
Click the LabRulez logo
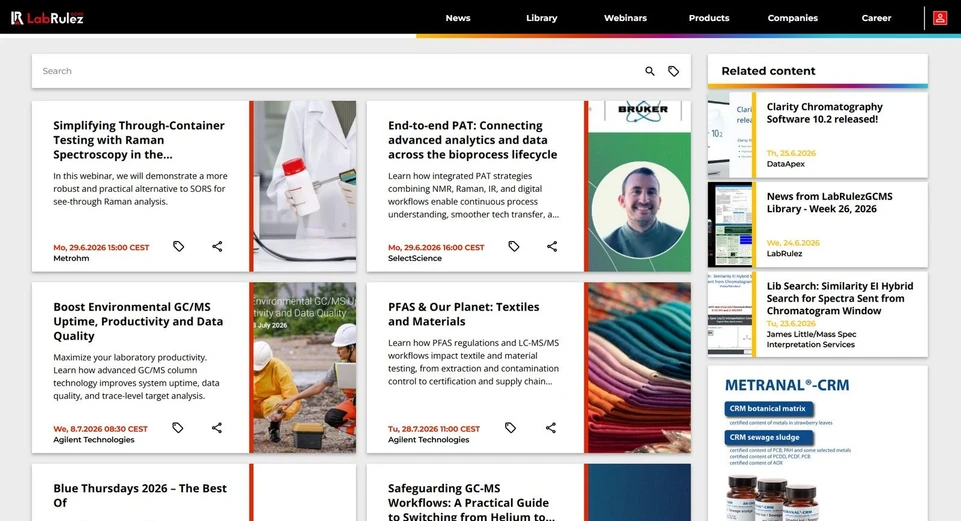tap(47, 18)
